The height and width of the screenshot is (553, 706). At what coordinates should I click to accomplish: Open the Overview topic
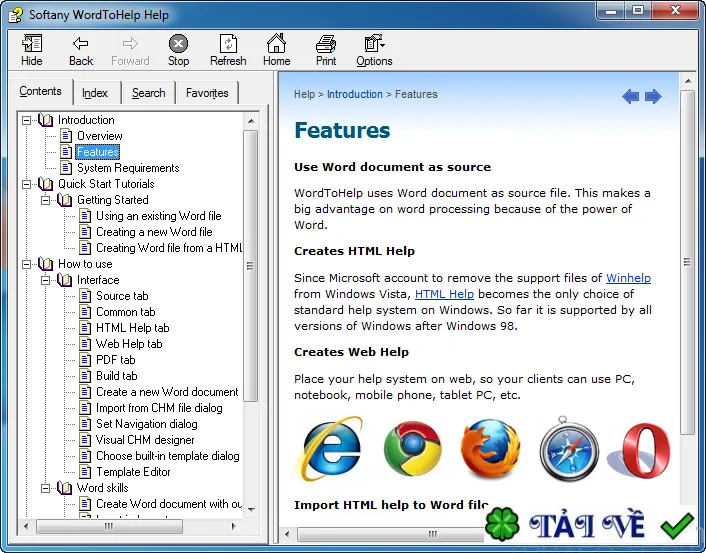tap(100, 136)
